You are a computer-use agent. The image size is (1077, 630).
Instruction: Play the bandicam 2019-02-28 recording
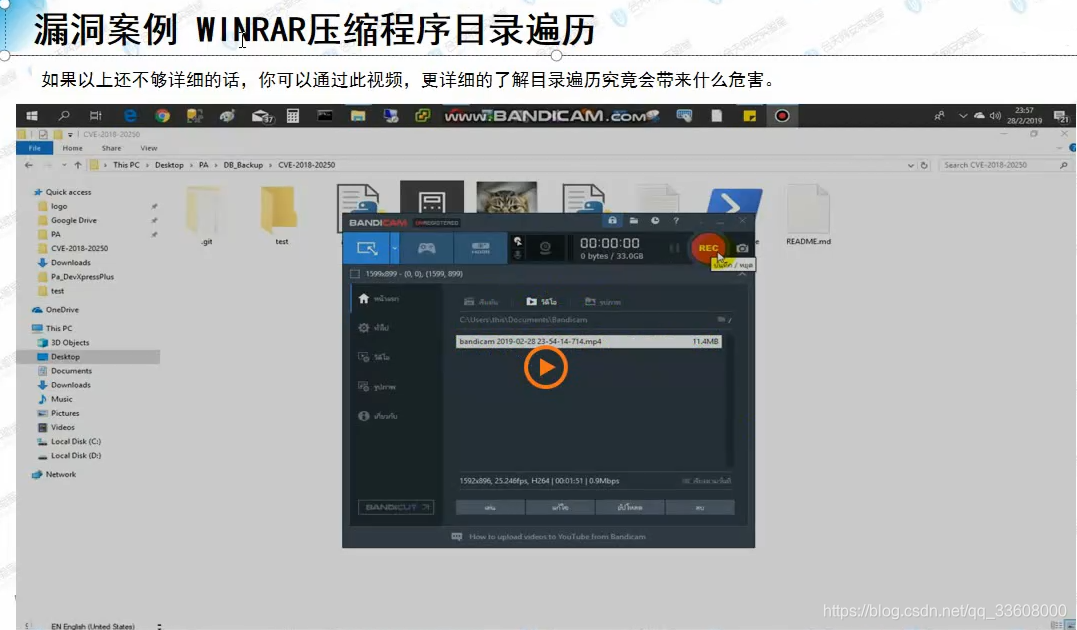coord(545,366)
